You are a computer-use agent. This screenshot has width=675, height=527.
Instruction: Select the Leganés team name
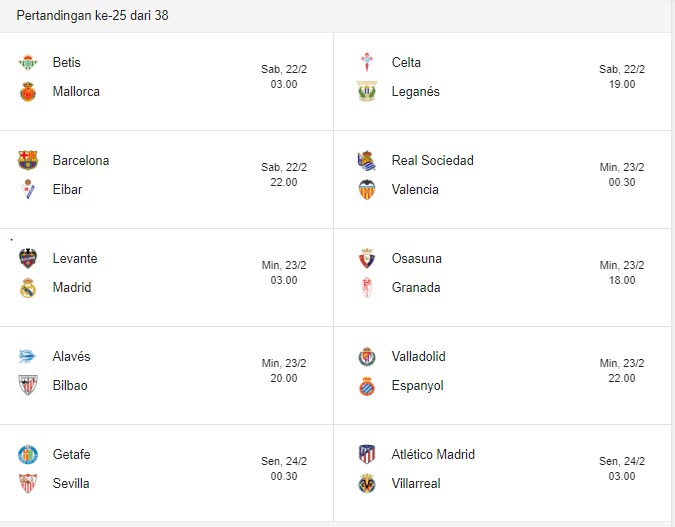pos(415,92)
